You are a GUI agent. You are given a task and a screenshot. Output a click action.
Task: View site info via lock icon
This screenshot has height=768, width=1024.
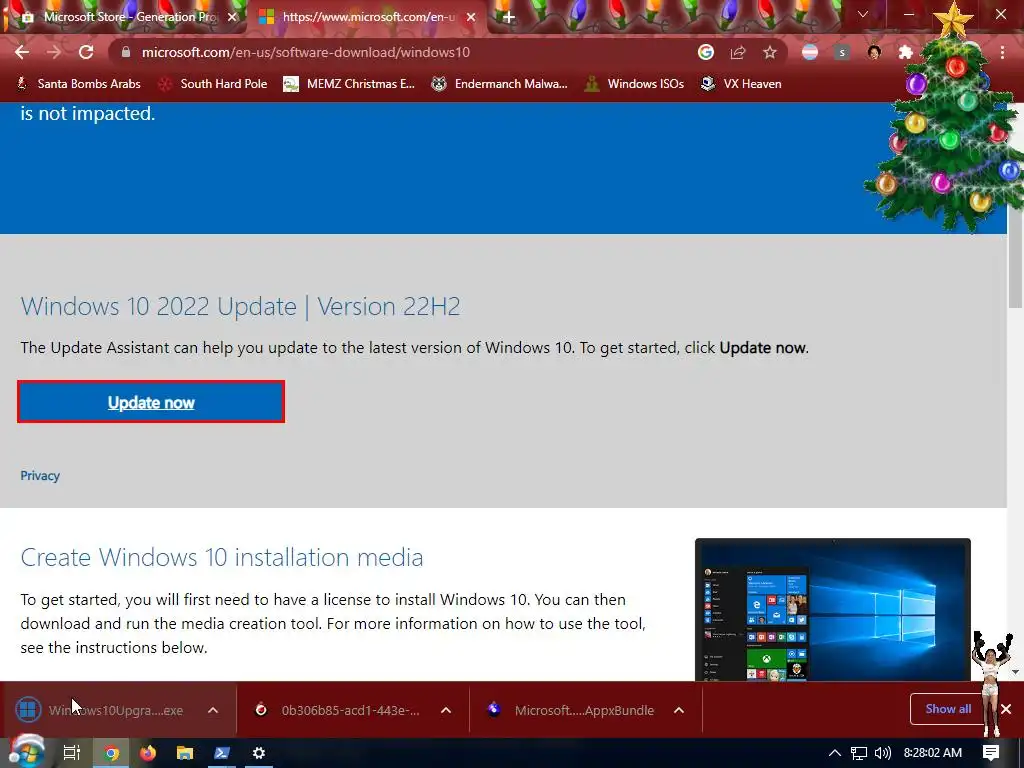pos(126,52)
